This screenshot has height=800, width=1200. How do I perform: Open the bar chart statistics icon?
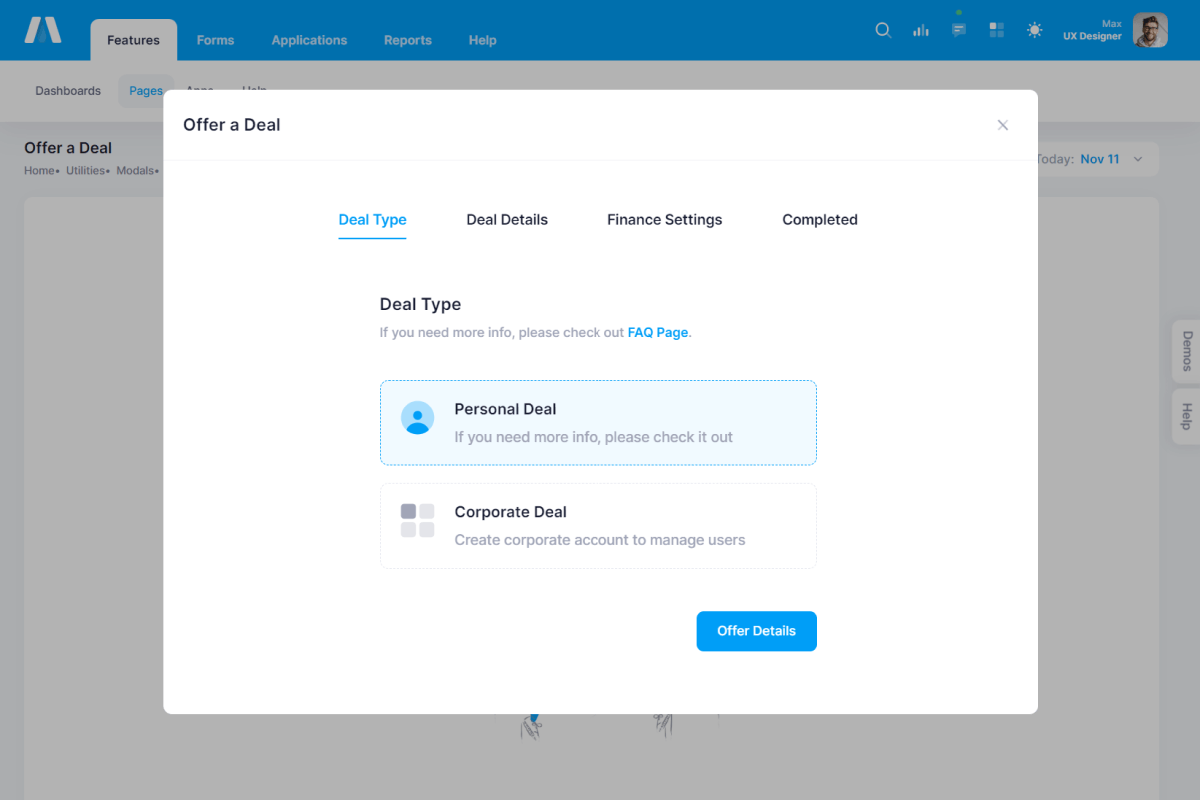click(x=921, y=30)
